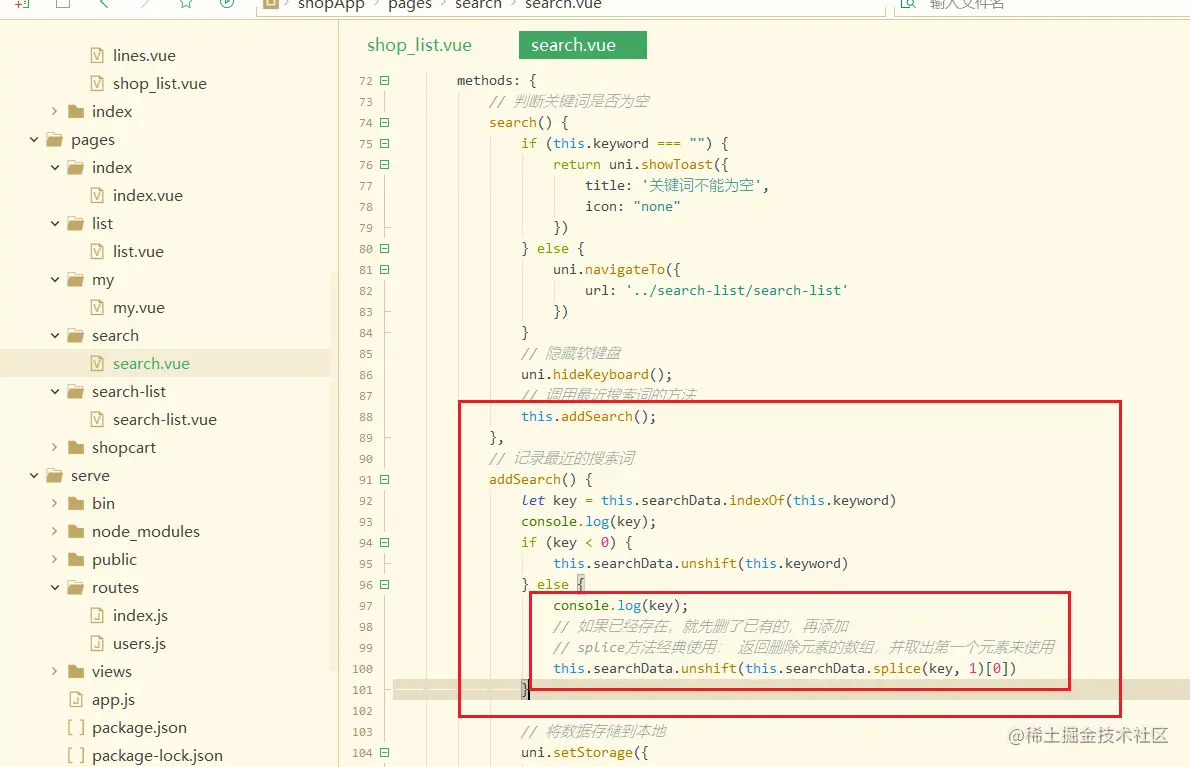The width and height of the screenshot is (1190, 767).
Task: Open list.vue in the project tree
Action: tap(138, 252)
